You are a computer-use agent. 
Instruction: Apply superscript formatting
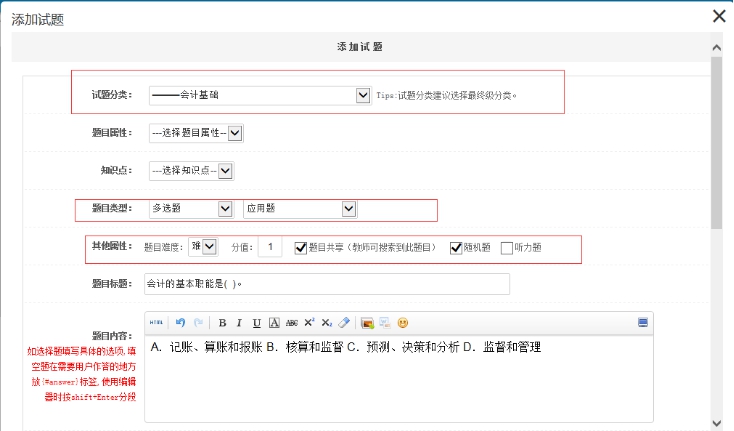(x=309, y=322)
